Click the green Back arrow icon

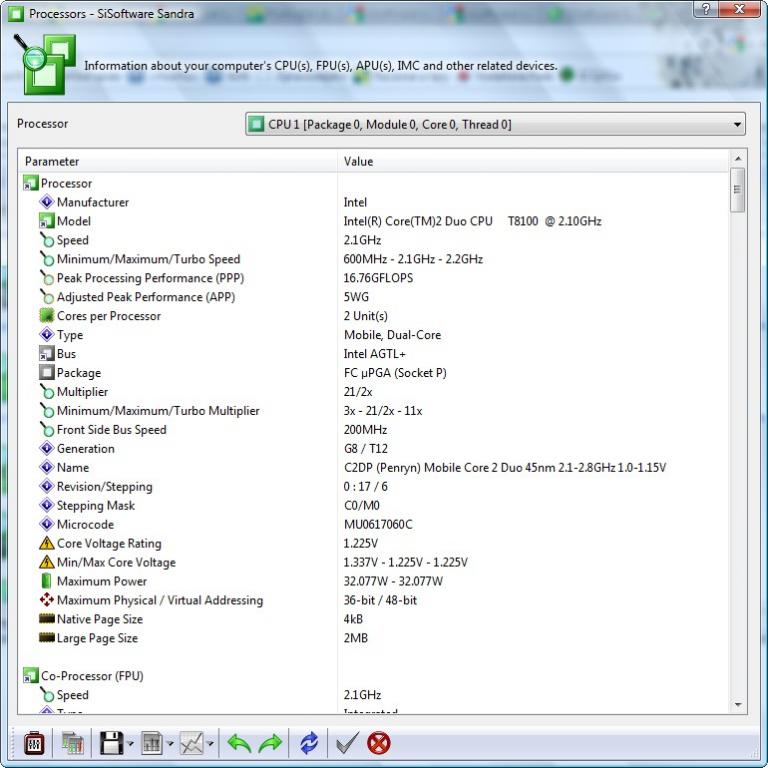click(x=240, y=744)
